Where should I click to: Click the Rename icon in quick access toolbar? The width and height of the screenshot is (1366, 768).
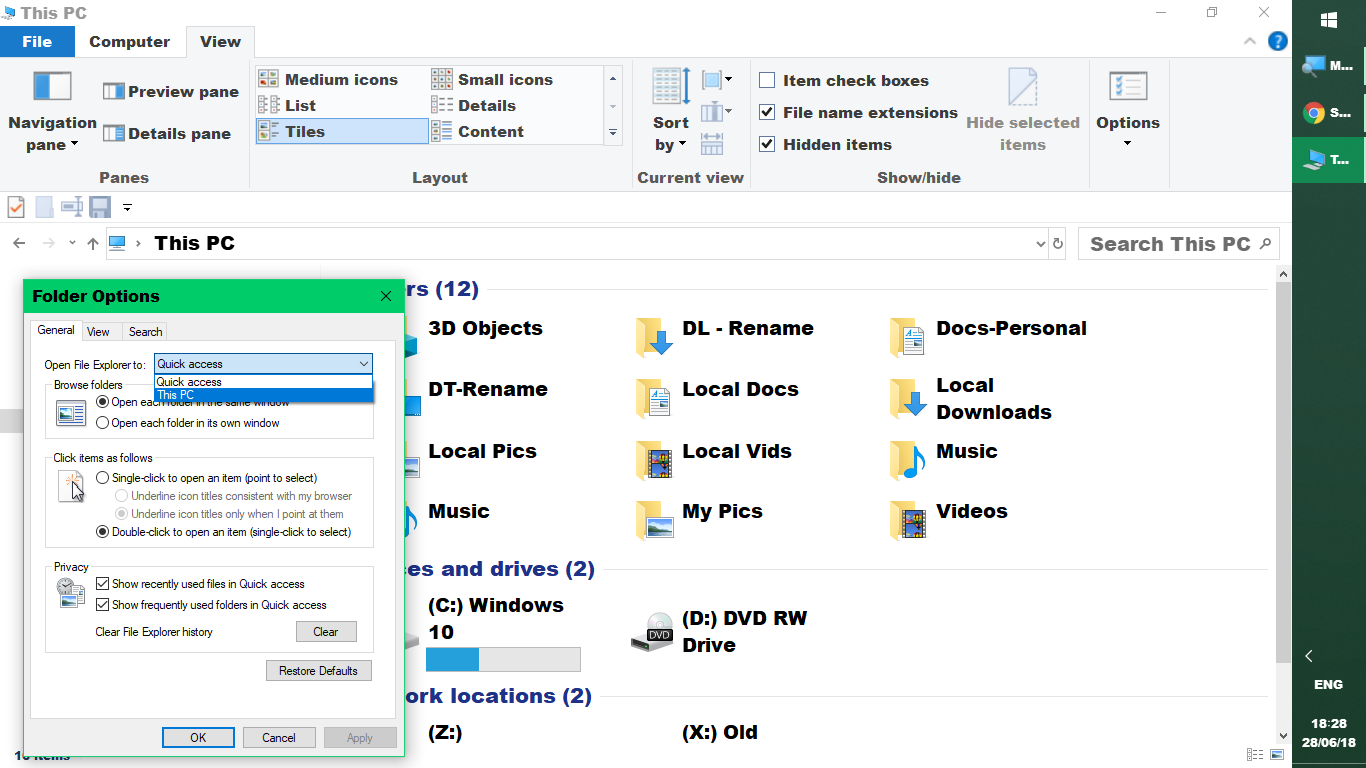(x=72, y=207)
